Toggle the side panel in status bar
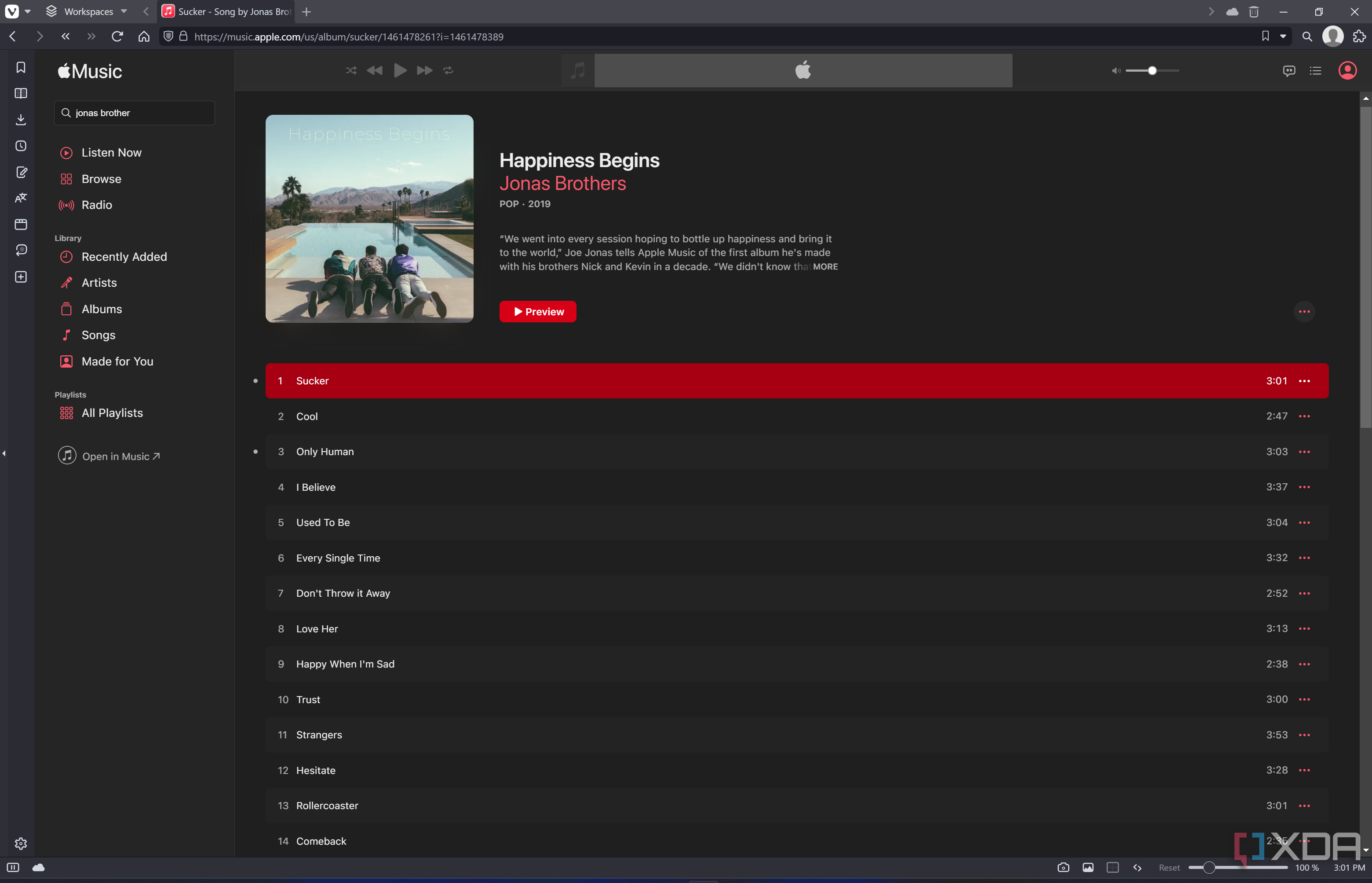 pos(13,868)
